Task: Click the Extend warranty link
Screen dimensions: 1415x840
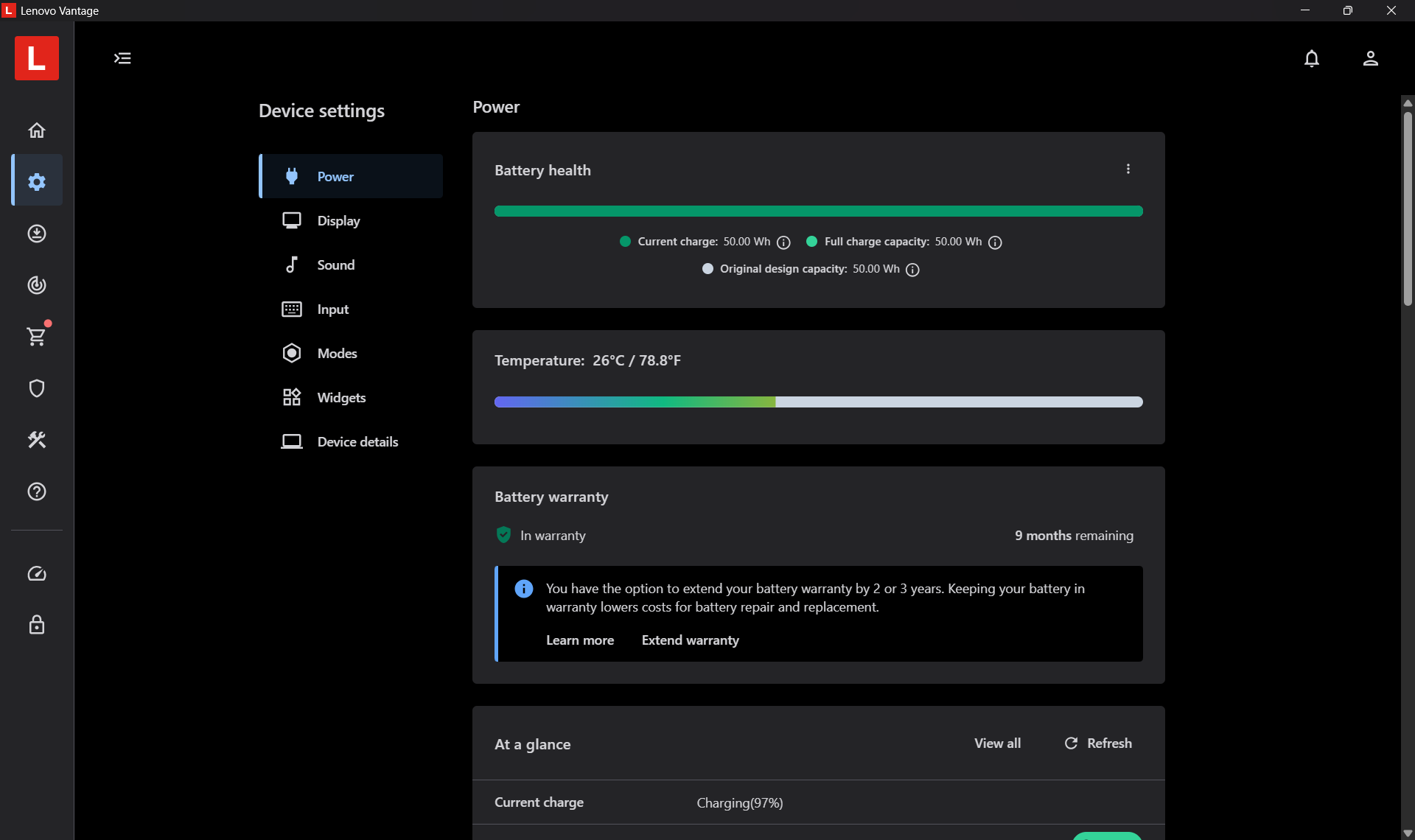Action: tap(690, 640)
